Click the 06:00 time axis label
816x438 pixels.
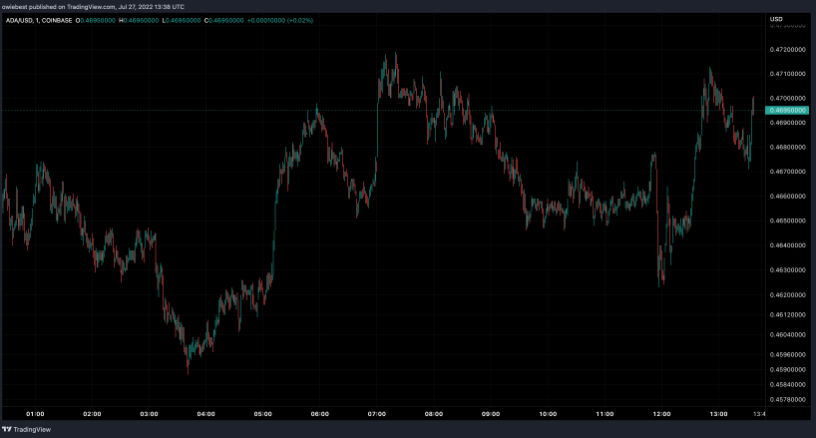coord(320,414)
